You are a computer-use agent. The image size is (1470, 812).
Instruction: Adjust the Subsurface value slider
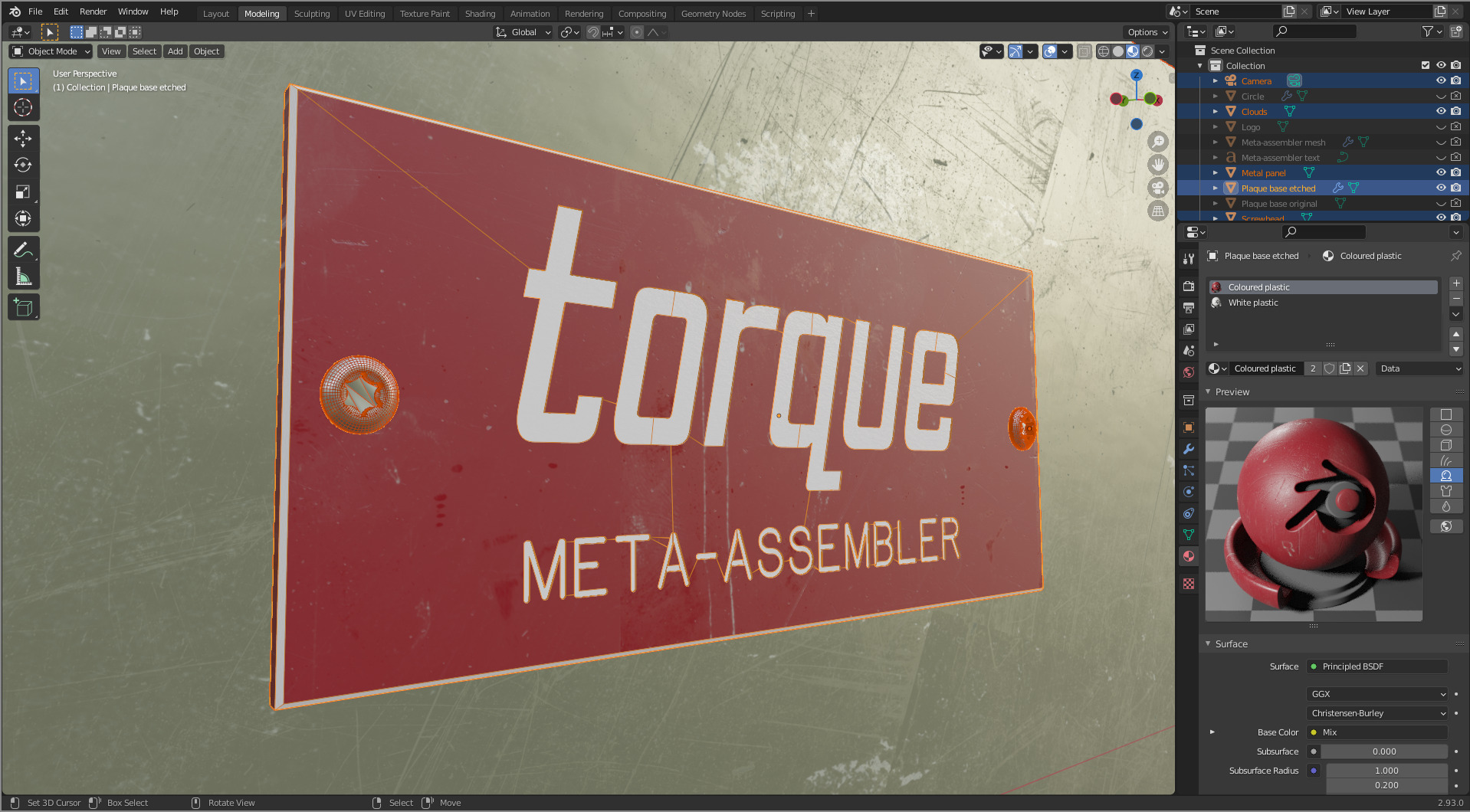tap(1383, 751)
